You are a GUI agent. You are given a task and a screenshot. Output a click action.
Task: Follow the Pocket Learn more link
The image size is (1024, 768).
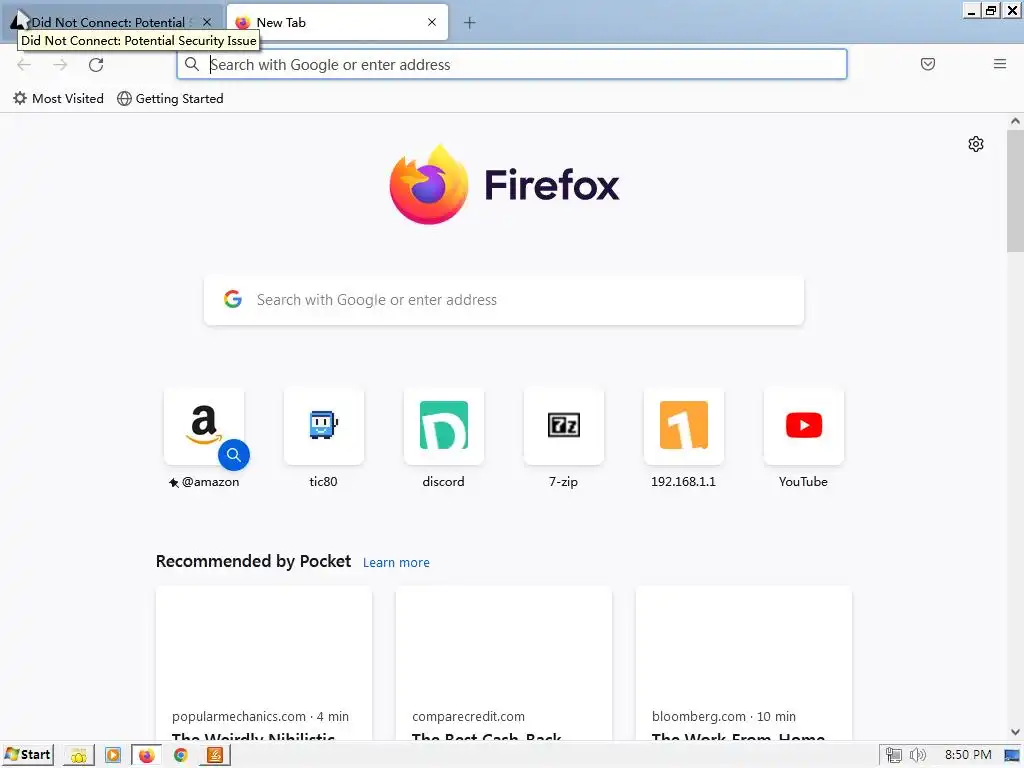tap(396, 562)
